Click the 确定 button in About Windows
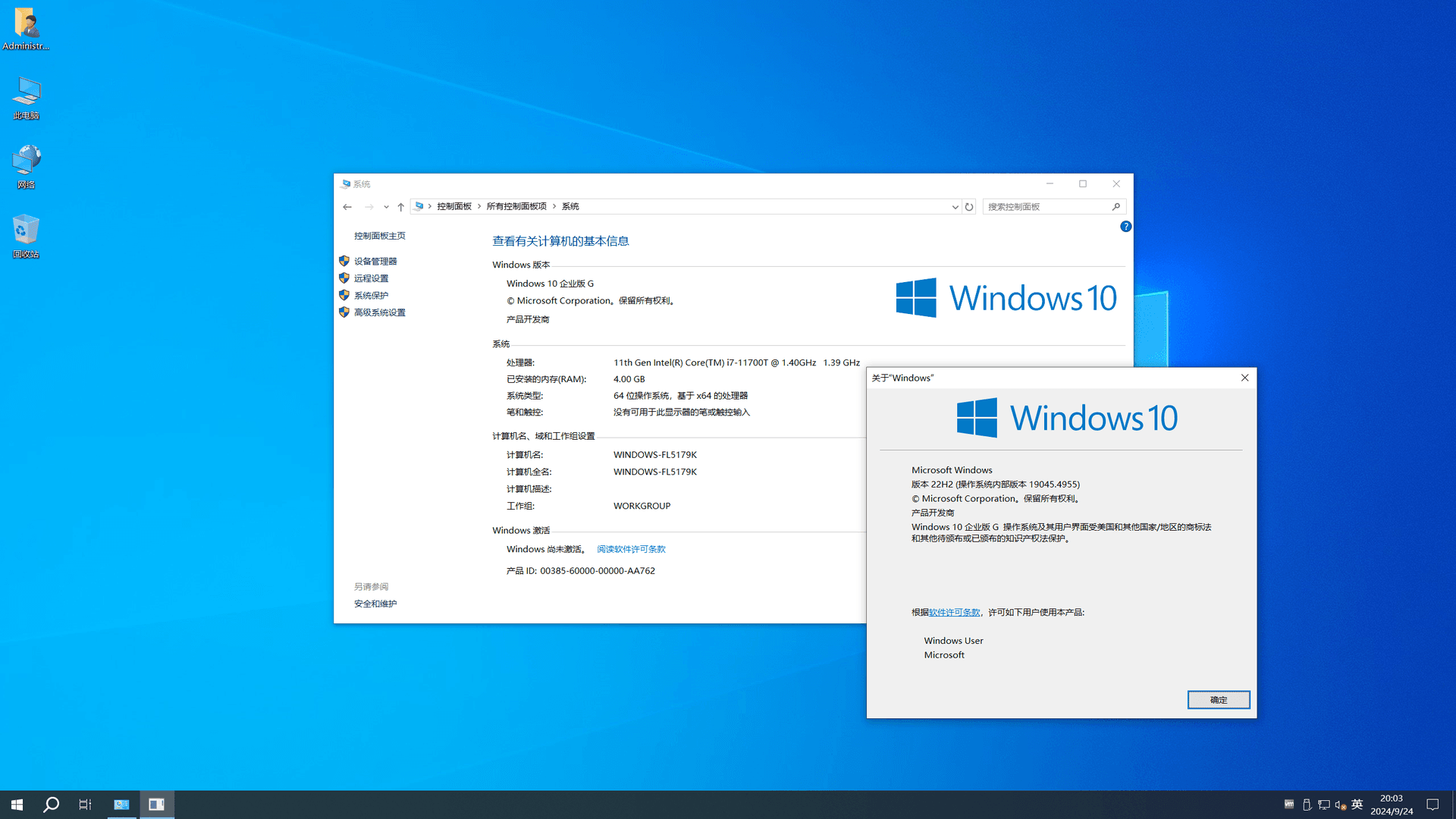This screenshot has width=1456, height=819. [1218, 700]
